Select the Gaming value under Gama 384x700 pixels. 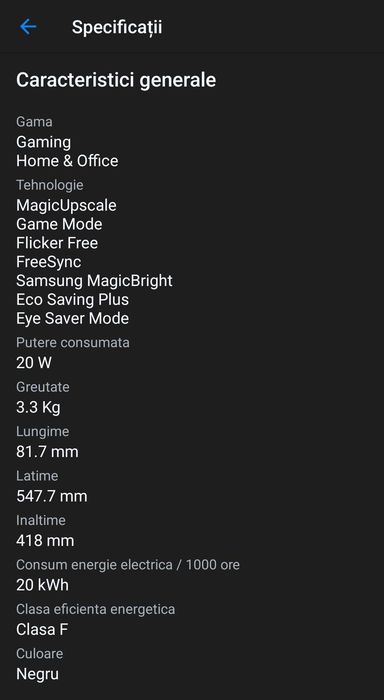43,142
